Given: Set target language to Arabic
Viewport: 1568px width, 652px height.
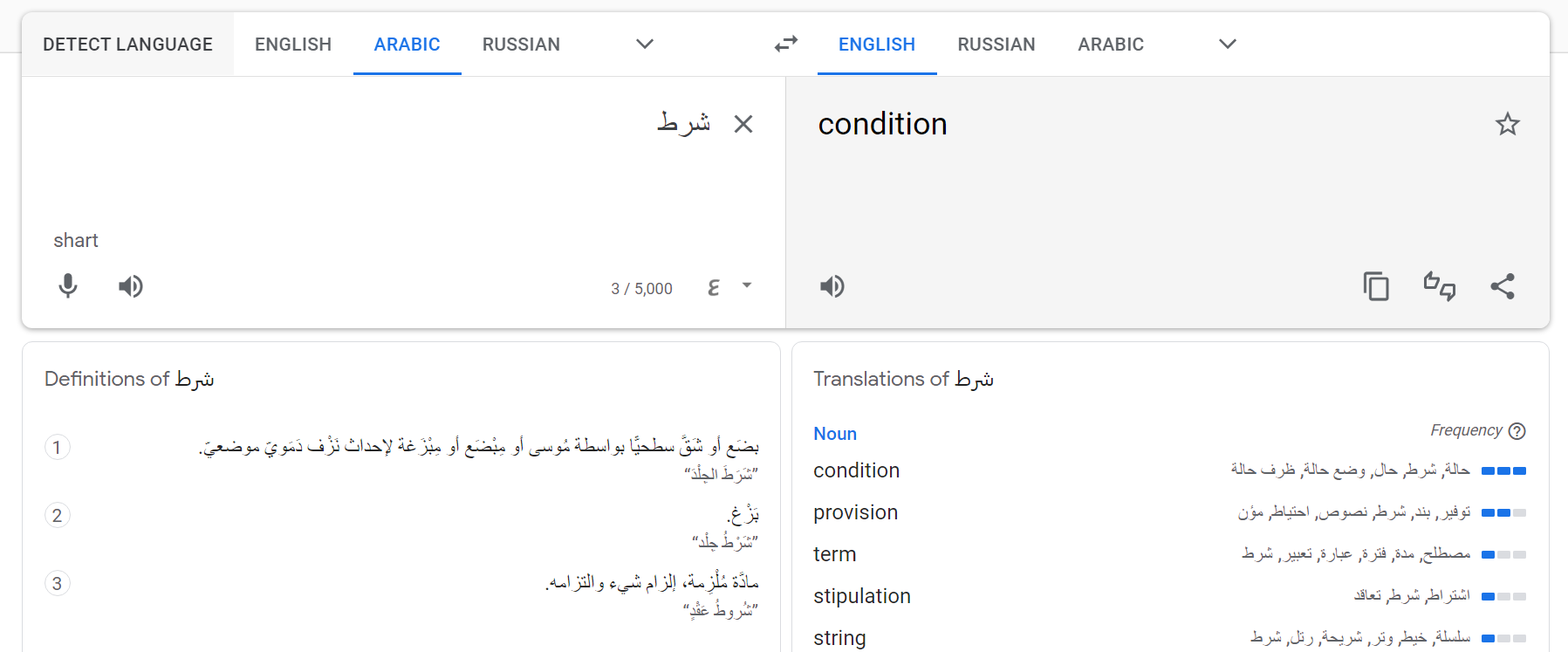Looking at the screenshot, I should [x=1110, y=45].
